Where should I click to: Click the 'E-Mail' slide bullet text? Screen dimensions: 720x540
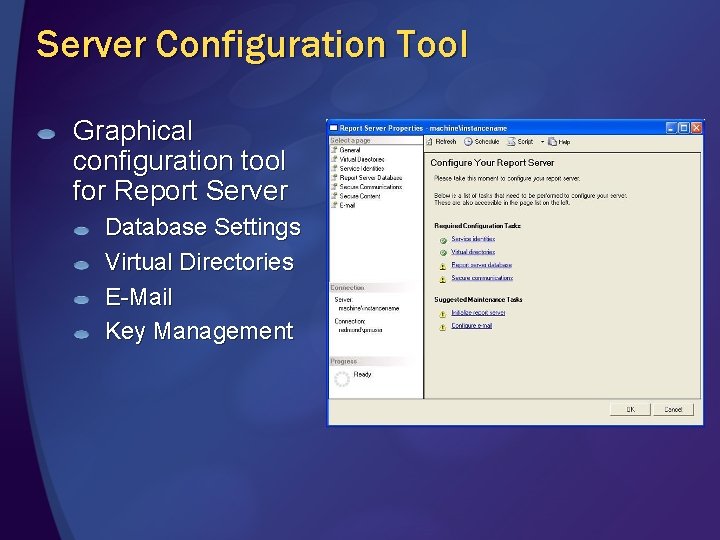139,297
